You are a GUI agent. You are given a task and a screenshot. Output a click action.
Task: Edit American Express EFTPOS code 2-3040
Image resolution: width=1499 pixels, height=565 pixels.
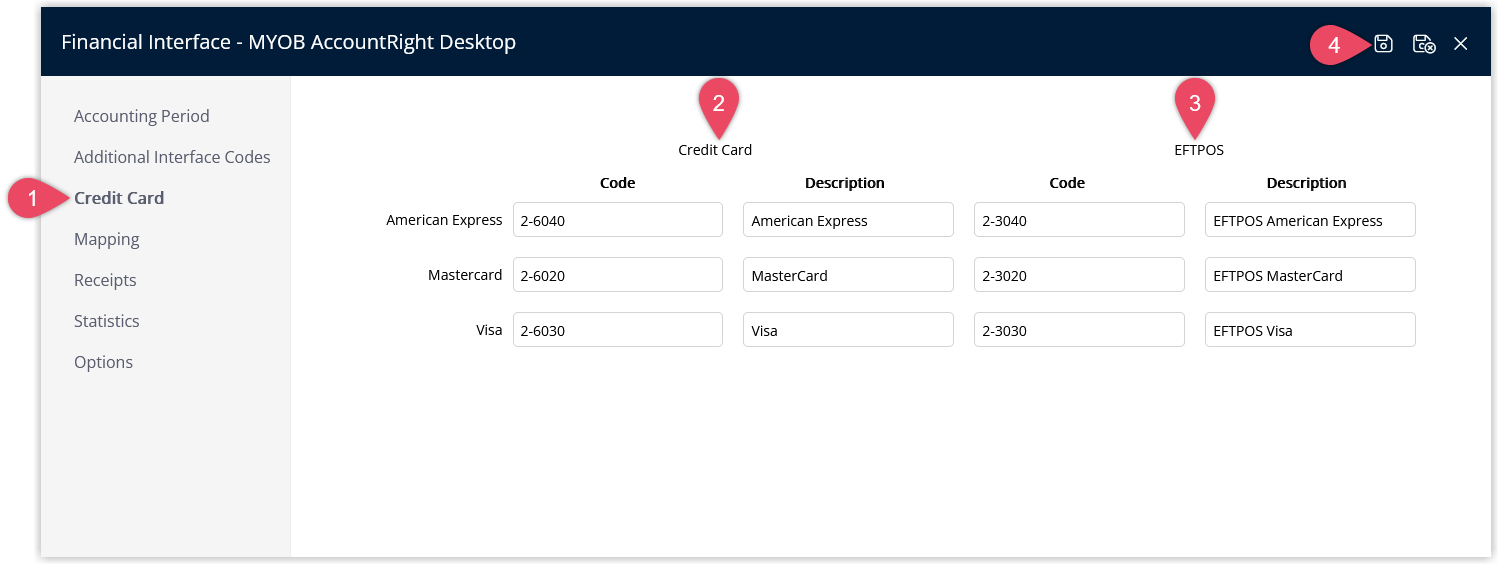(1079, 220)
